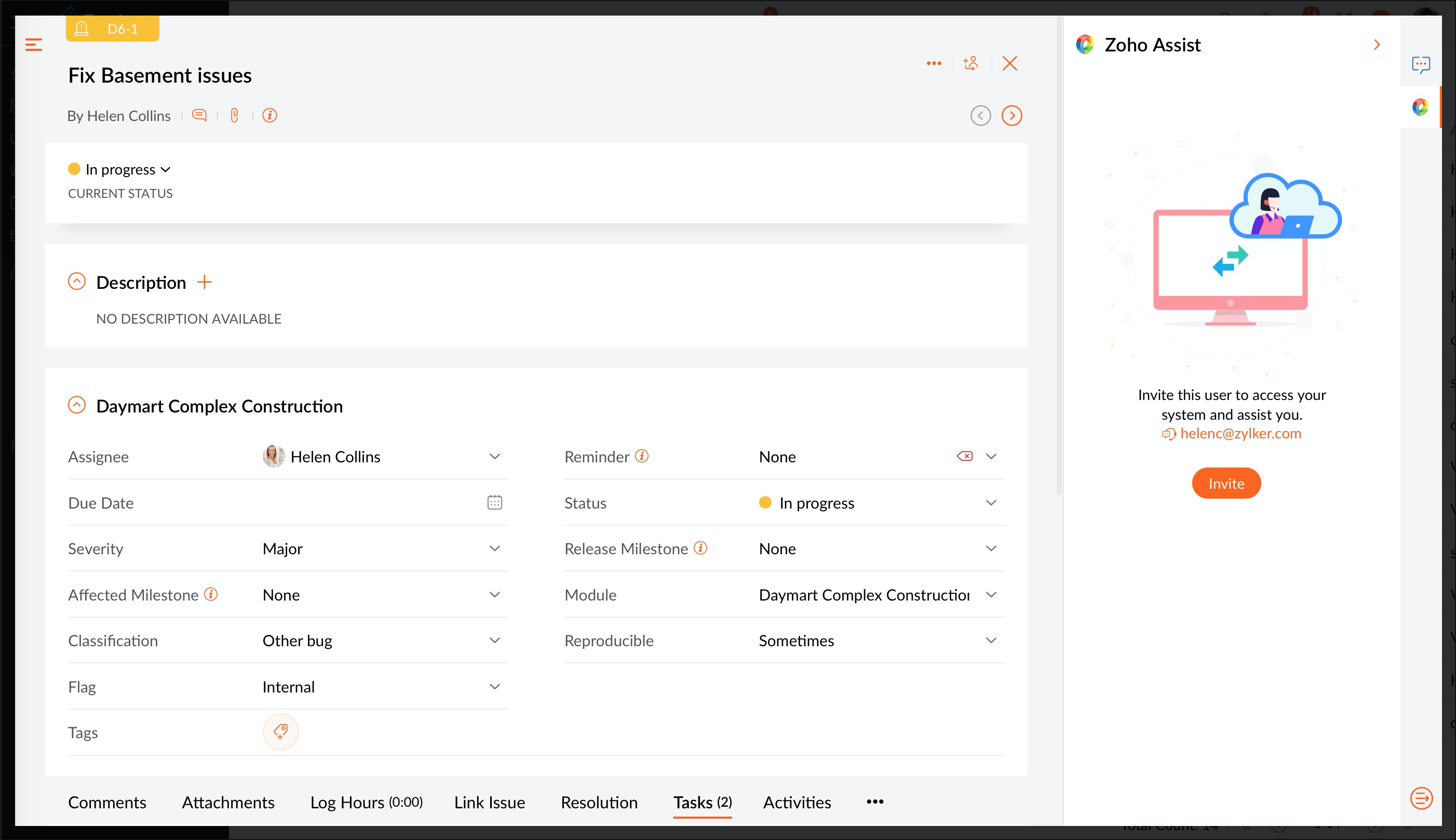1456x840 pixels.
Task: Collapse Daymart Complex Construction section
Action: [77, 405]
